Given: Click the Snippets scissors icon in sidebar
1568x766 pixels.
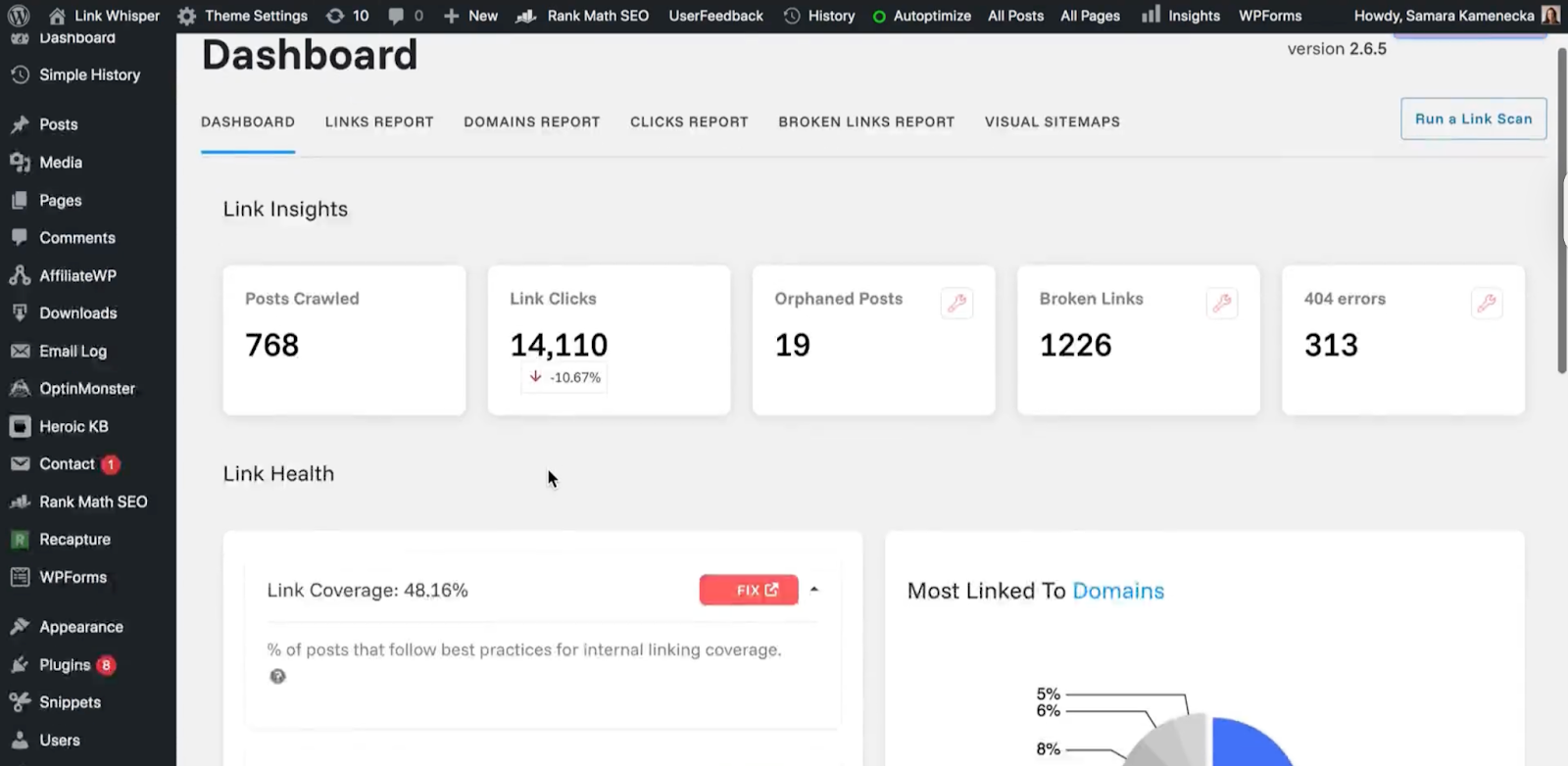Looking at the screenshot, I should [x=20, y=702].
